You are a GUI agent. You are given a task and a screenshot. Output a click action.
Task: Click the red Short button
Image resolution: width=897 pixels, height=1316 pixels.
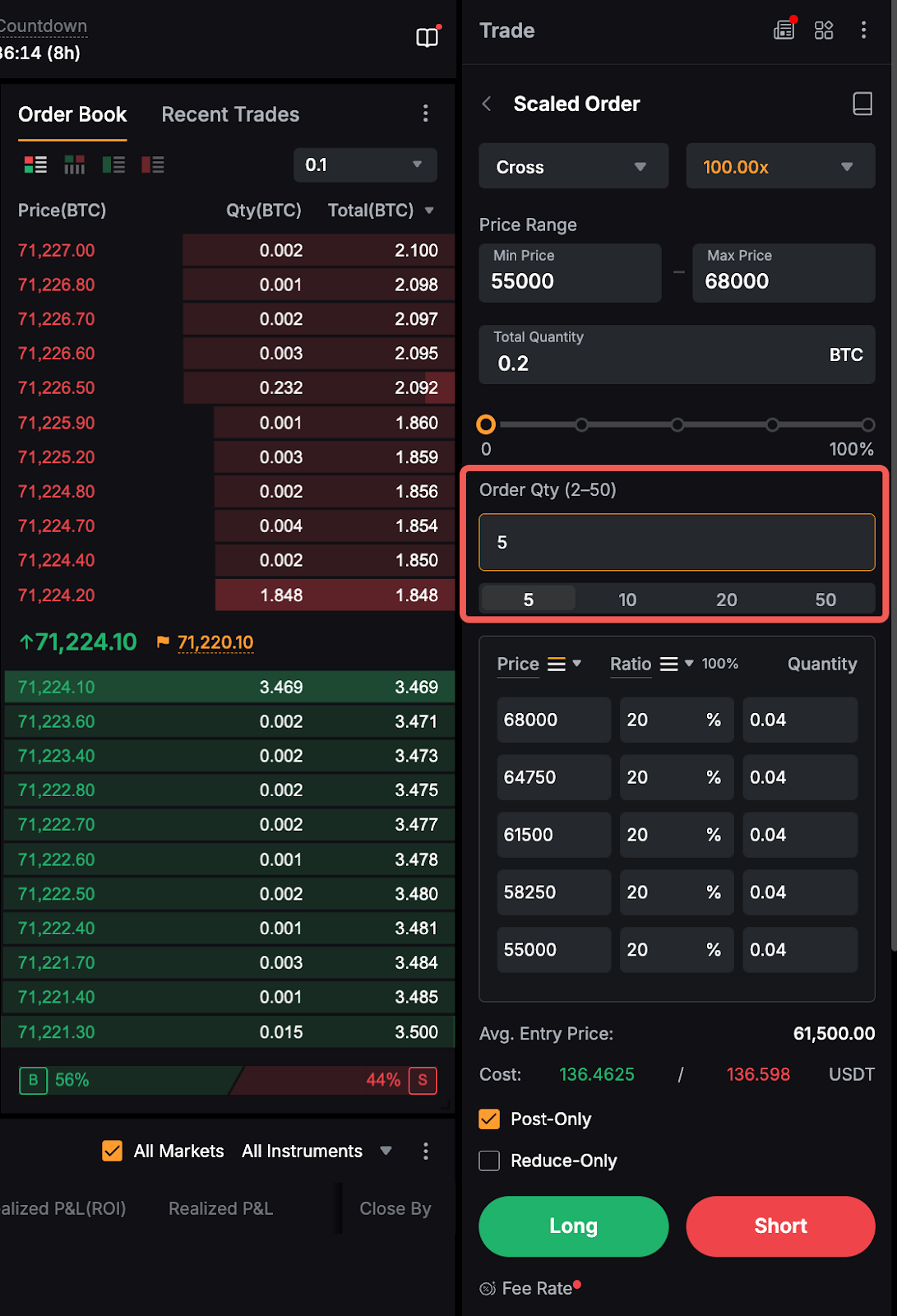pyautogui.click(x=780, y=1226)
